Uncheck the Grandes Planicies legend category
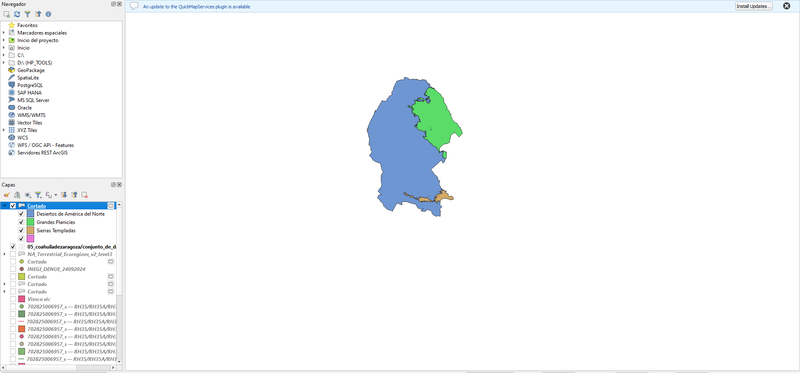 pyautogui.click(x=21, y=222)
